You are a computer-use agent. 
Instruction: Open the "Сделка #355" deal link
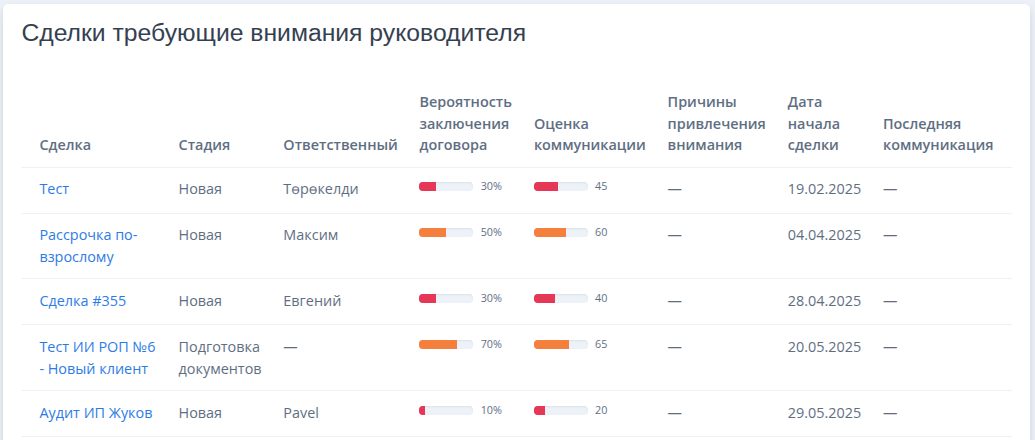point(83,301)
